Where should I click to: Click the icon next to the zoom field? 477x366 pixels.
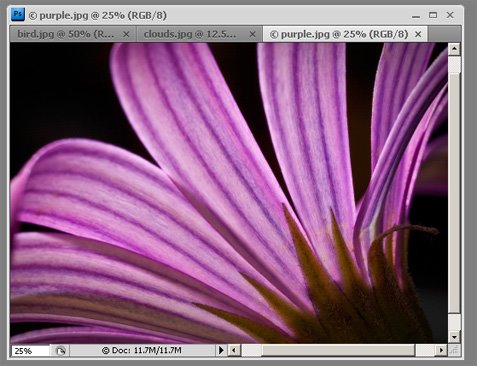(x=60, y=351)
